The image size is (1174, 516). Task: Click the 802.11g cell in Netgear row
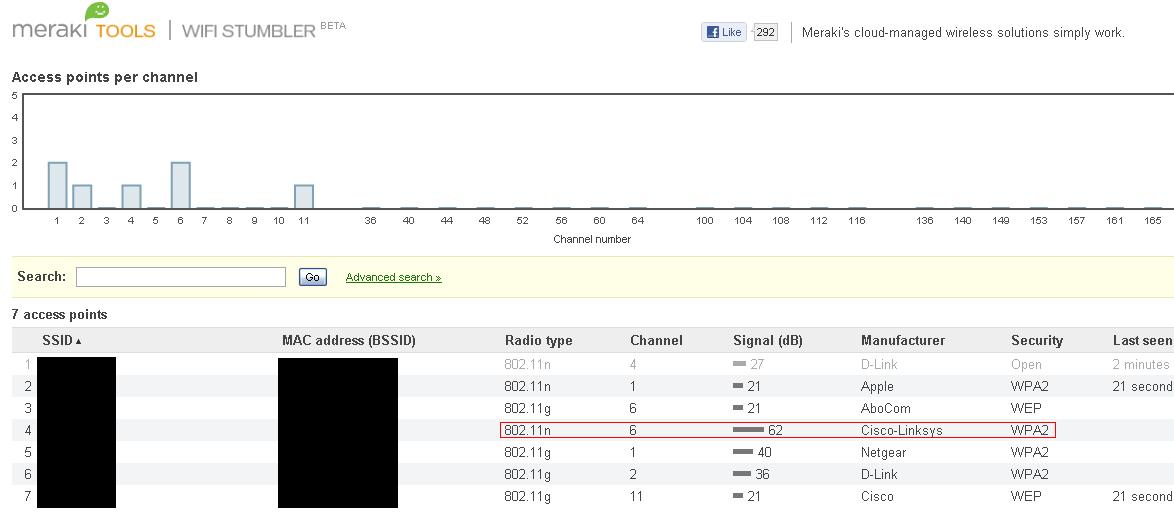527,452
